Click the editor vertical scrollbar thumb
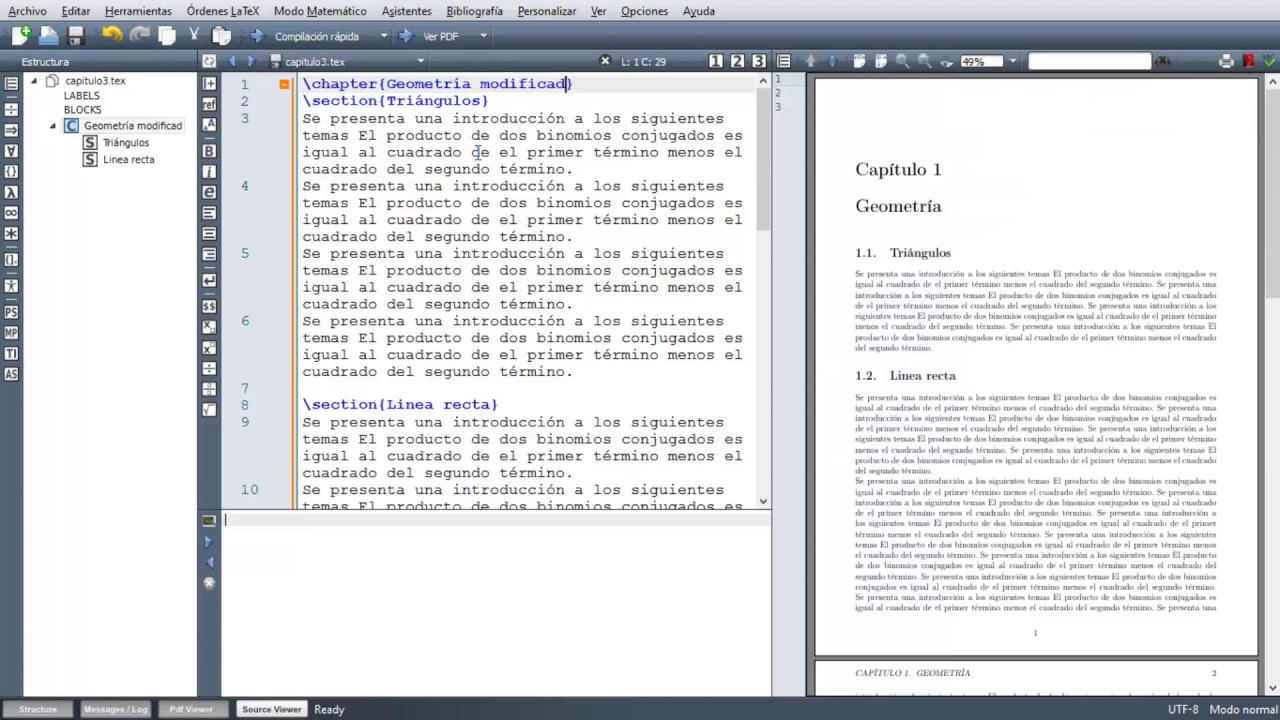The image size is (1280, 720). pyautogui.click(x=763, y=160)
